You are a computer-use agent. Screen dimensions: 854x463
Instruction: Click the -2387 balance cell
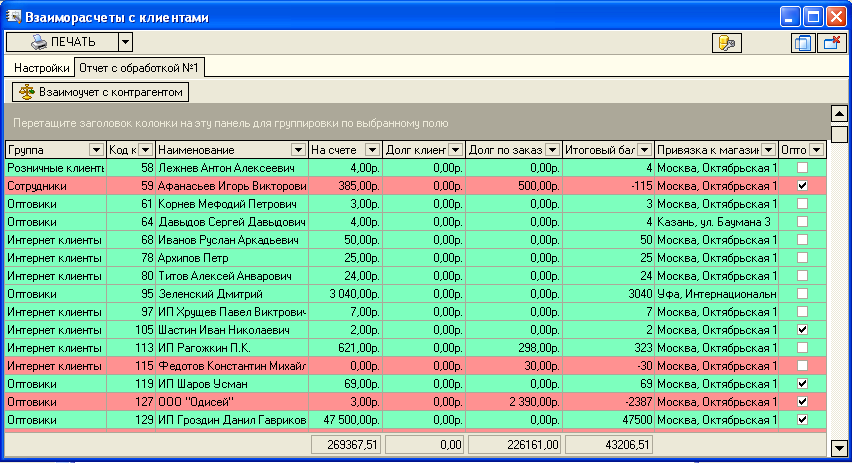(x=608, y=401)
